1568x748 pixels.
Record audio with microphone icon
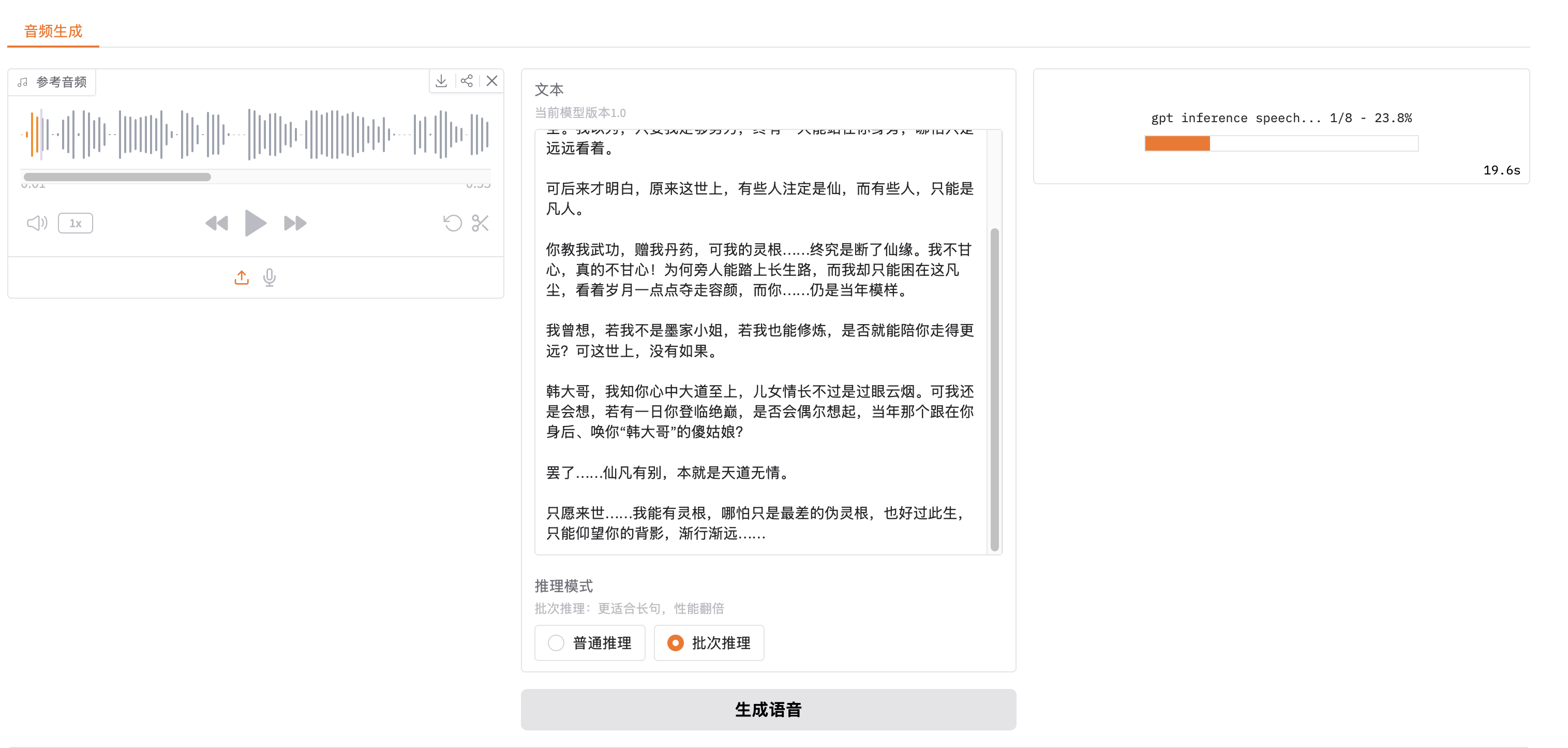[x=270, y=278]
